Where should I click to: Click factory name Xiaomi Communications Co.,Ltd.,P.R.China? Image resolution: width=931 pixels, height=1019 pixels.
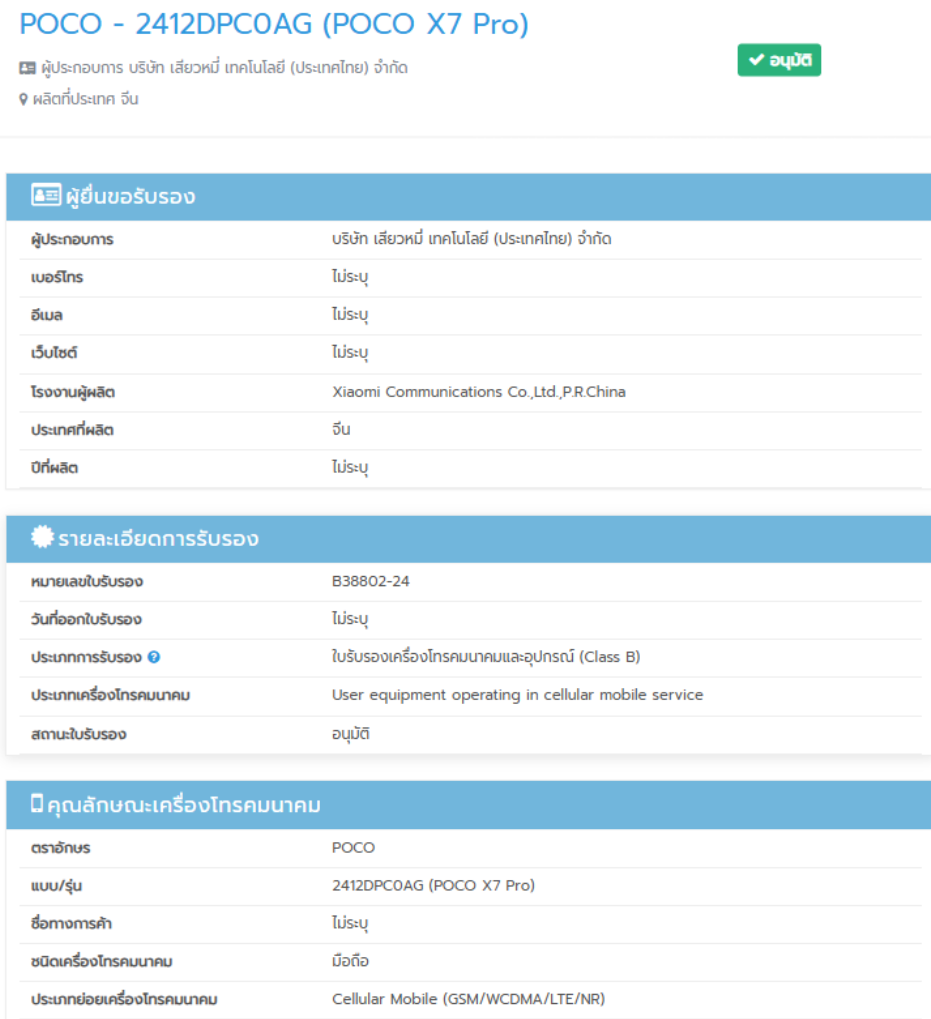(x=479, y=392)
